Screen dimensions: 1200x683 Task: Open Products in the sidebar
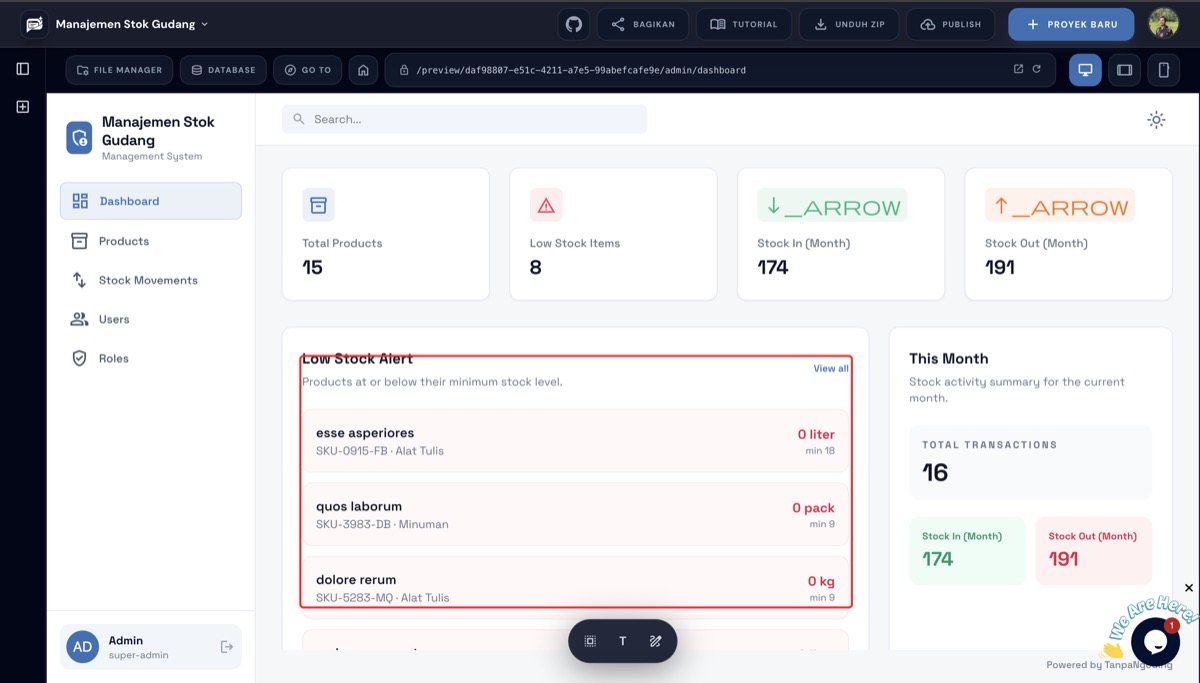(x=151, y=241)
